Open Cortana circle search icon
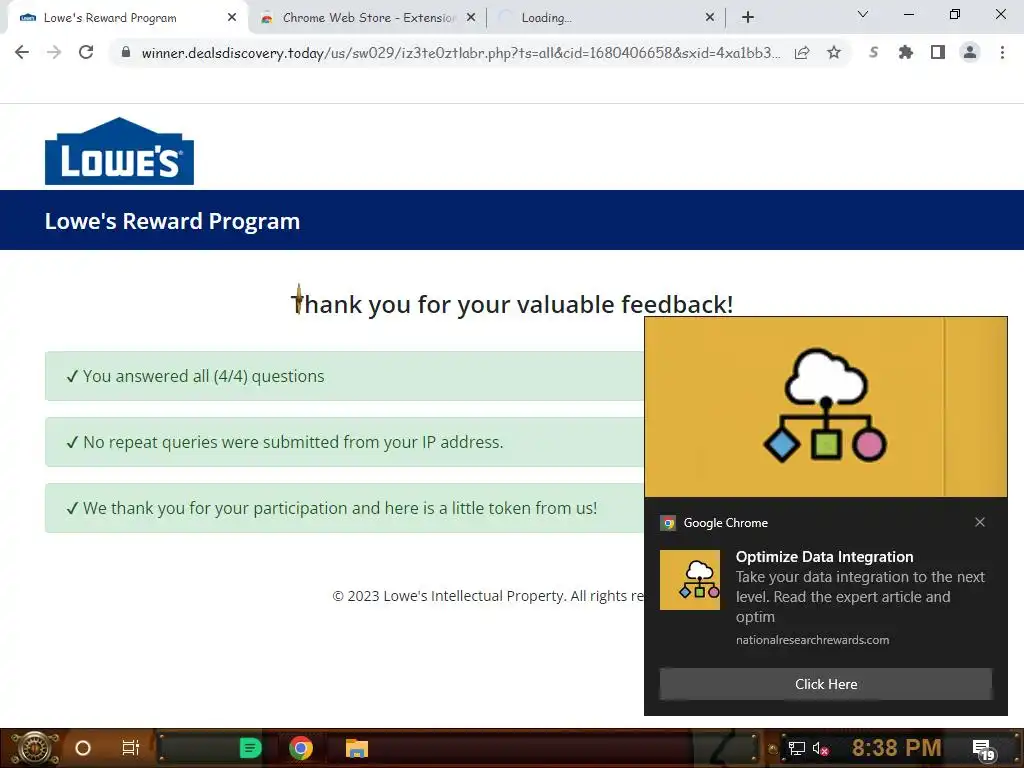The width and height of the screenshot is (1024, 768). (83, 748)
